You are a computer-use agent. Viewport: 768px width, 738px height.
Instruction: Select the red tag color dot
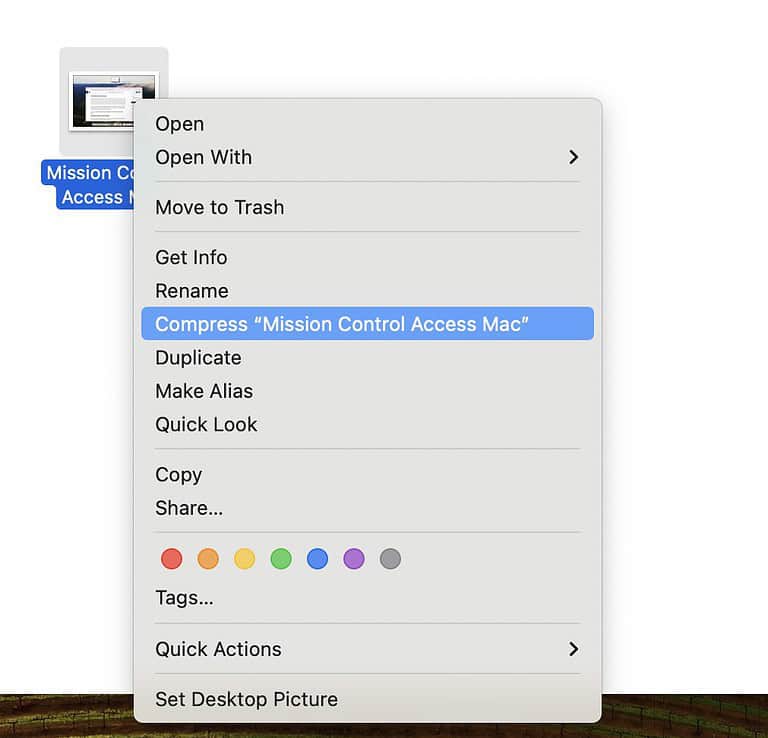pyautogui.click(x=172, y=559)
